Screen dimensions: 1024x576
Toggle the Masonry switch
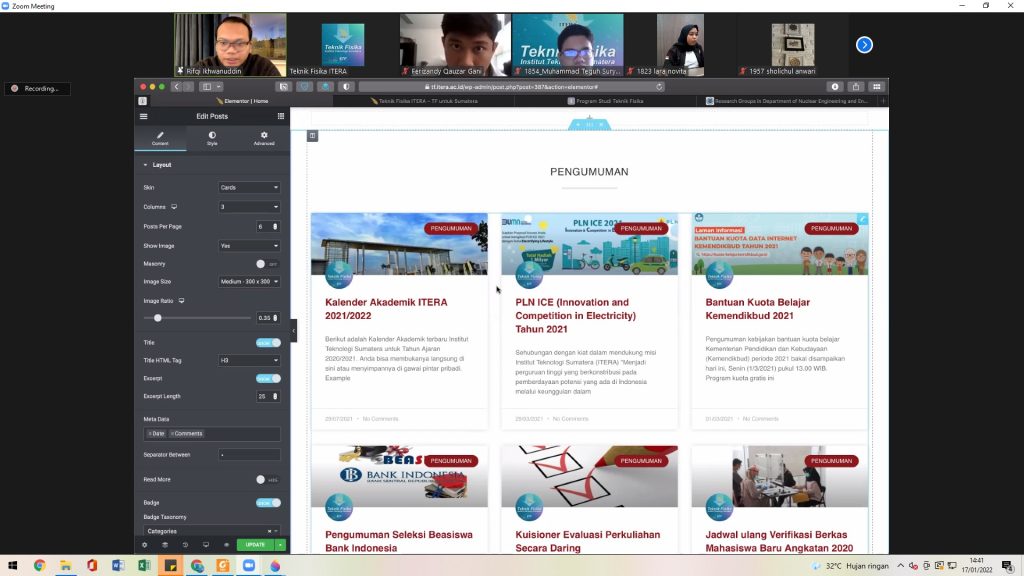pyautogui.click(x=266, y=264)
